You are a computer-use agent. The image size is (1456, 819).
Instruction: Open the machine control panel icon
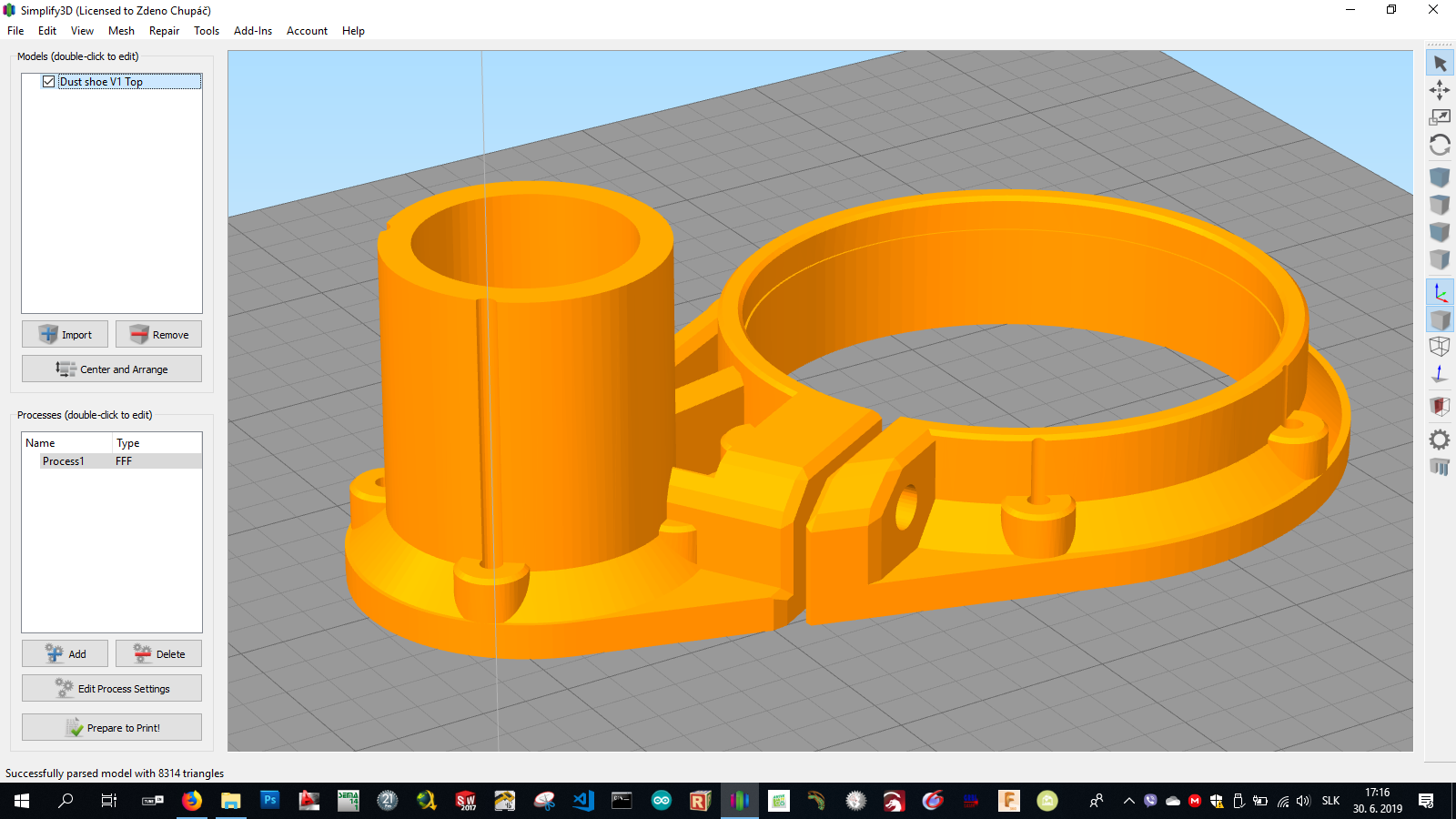click(x=1440, y=467)
